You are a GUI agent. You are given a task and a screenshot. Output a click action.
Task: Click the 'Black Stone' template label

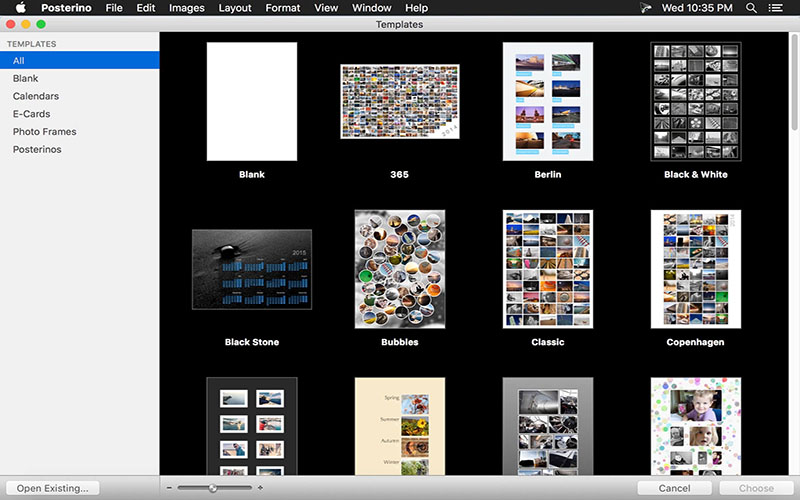pos(252,342)
